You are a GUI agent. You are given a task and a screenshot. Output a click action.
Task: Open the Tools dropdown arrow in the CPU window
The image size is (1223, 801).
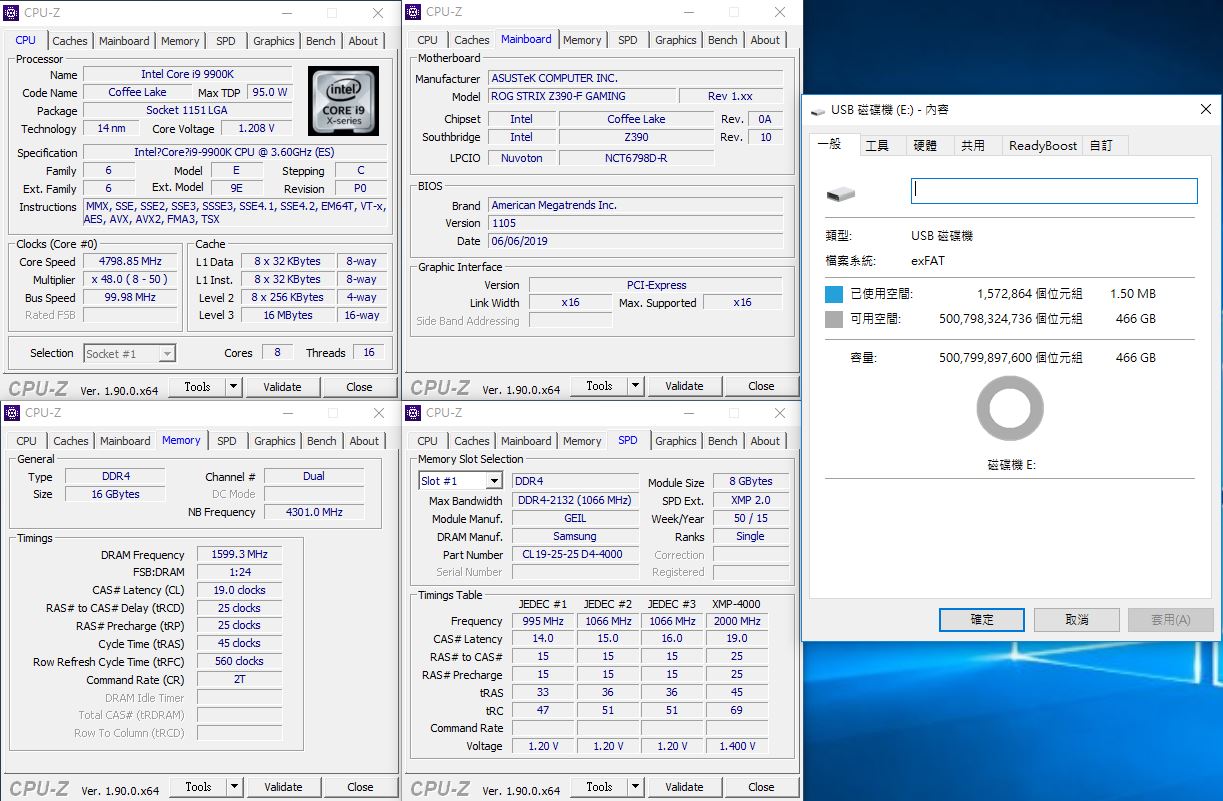(x=233, y=387)
